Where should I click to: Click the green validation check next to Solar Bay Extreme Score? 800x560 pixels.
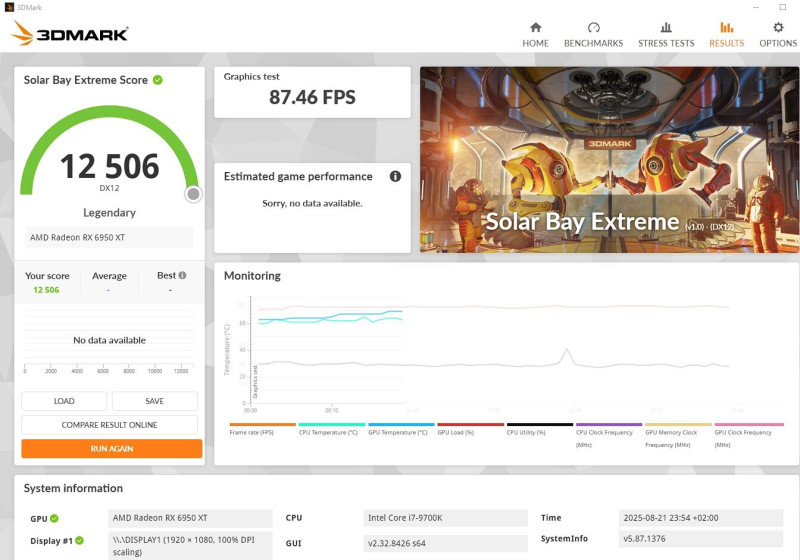coord(158,80)
